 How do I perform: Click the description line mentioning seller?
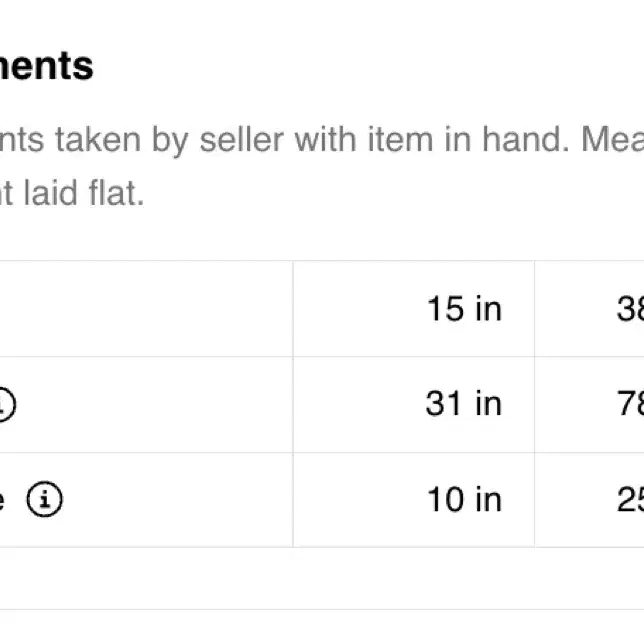[322, 140]
